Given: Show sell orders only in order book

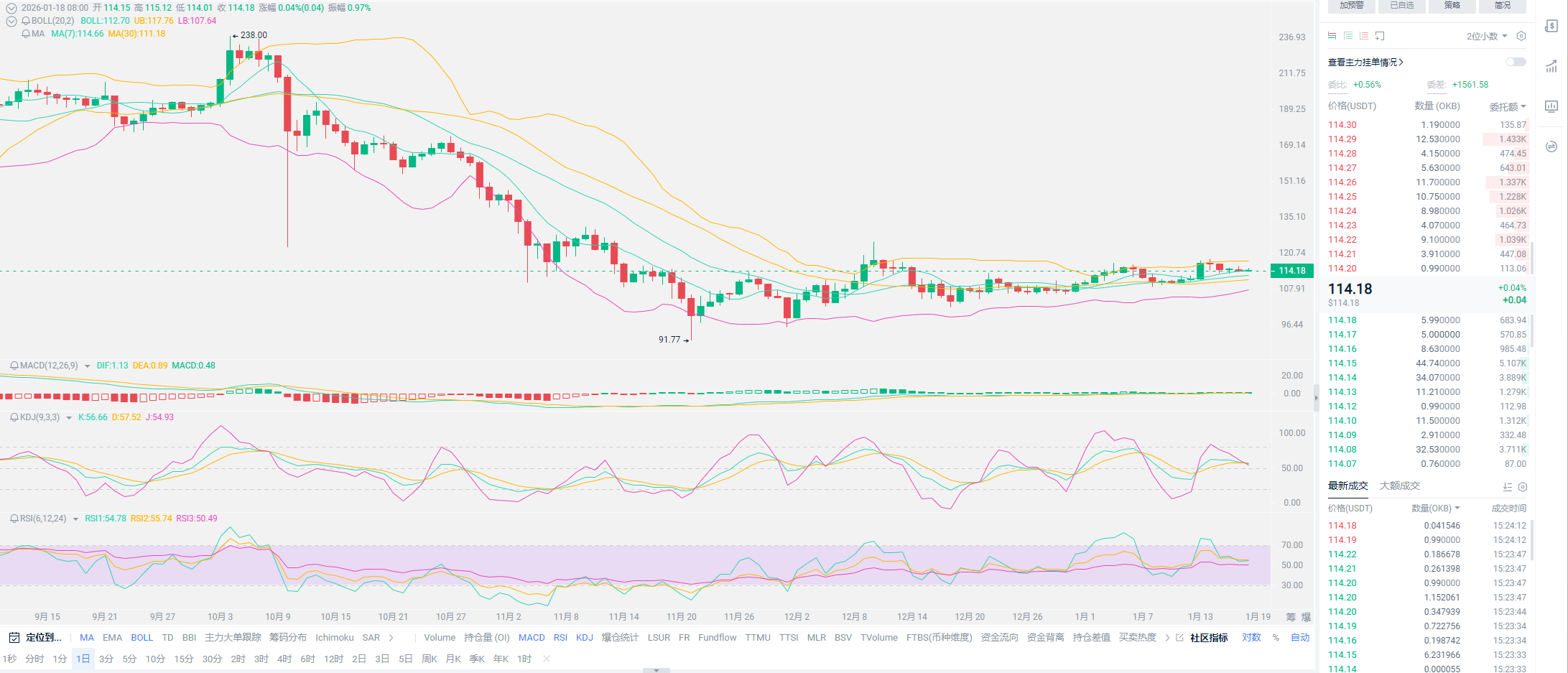Looking at the screenshot, I should (1364, 36).
